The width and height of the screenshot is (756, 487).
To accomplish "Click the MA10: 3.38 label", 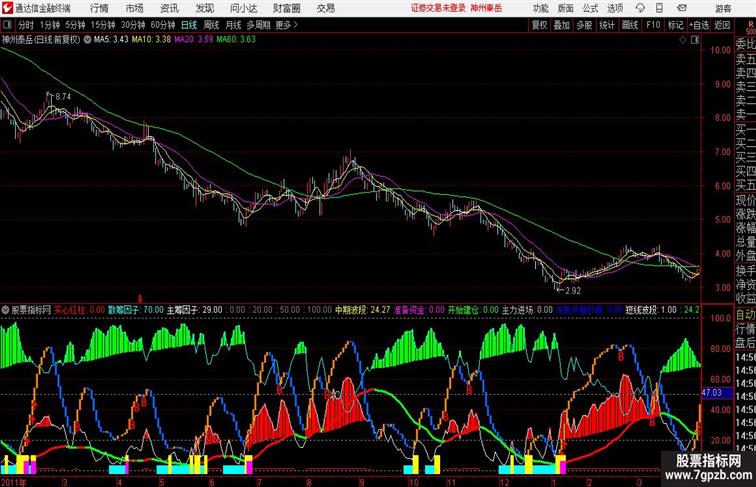I will click(151, 40).
